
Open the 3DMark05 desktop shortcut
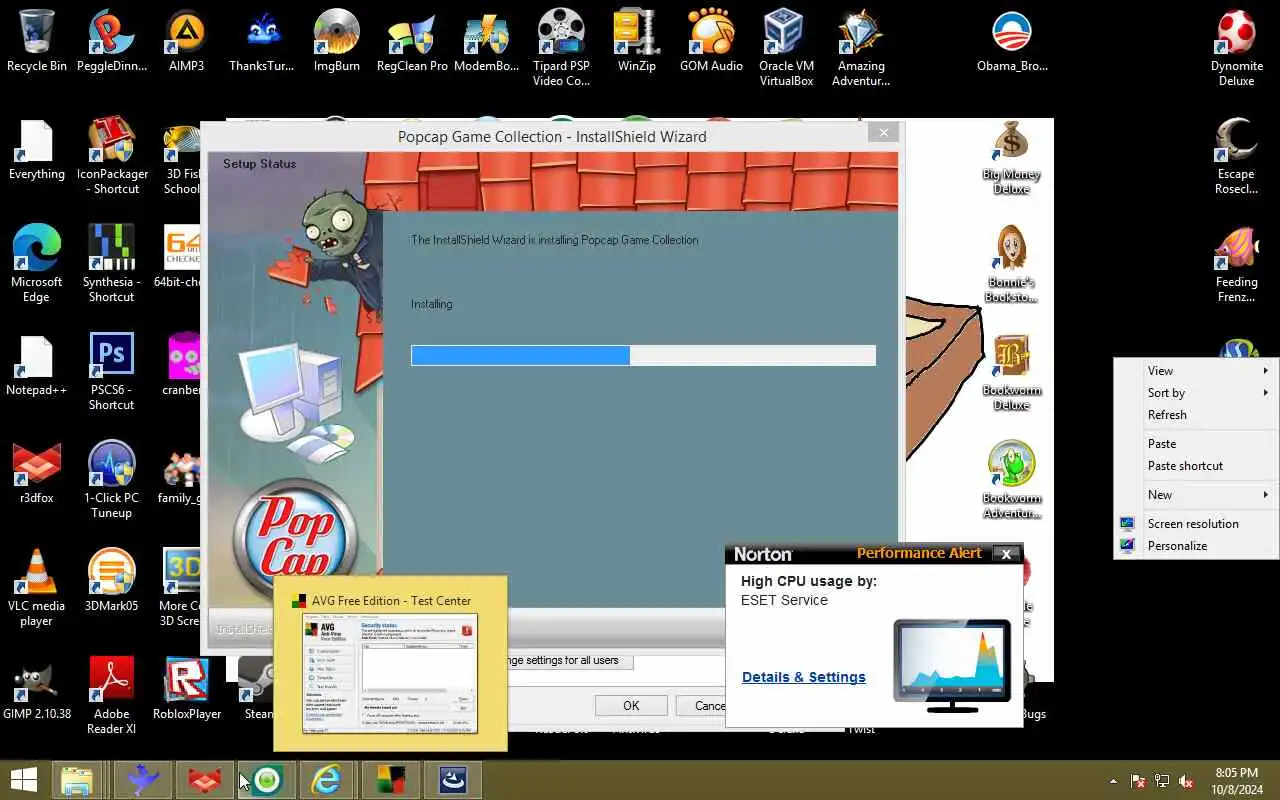click(111, 580)
